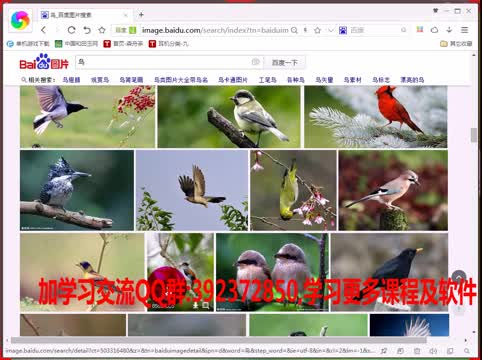Open the hamburger main menu icon
Viewport: 482px width, 360px height.
[x=464, y=30]
